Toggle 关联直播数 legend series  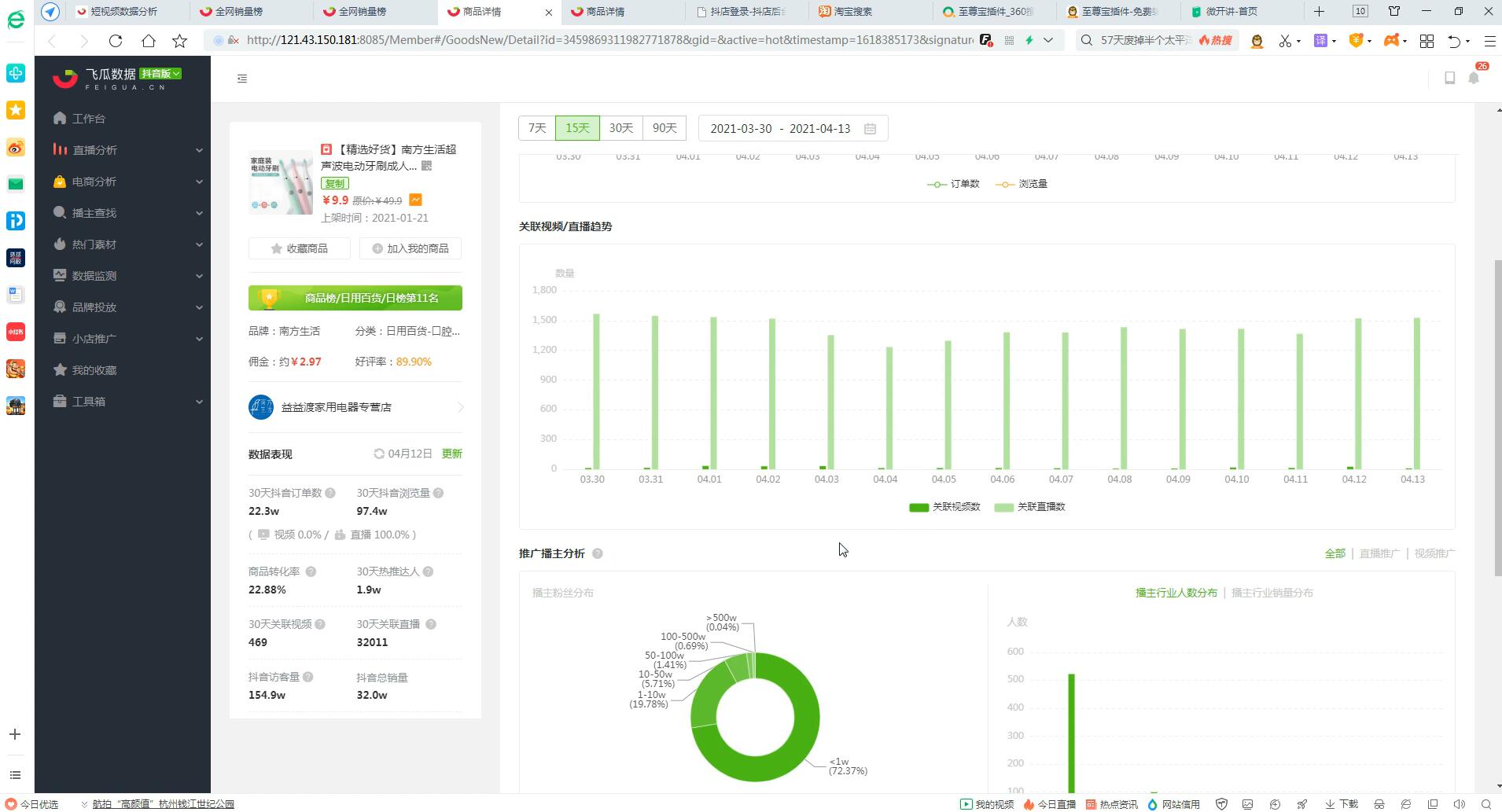pos(1029,507)
